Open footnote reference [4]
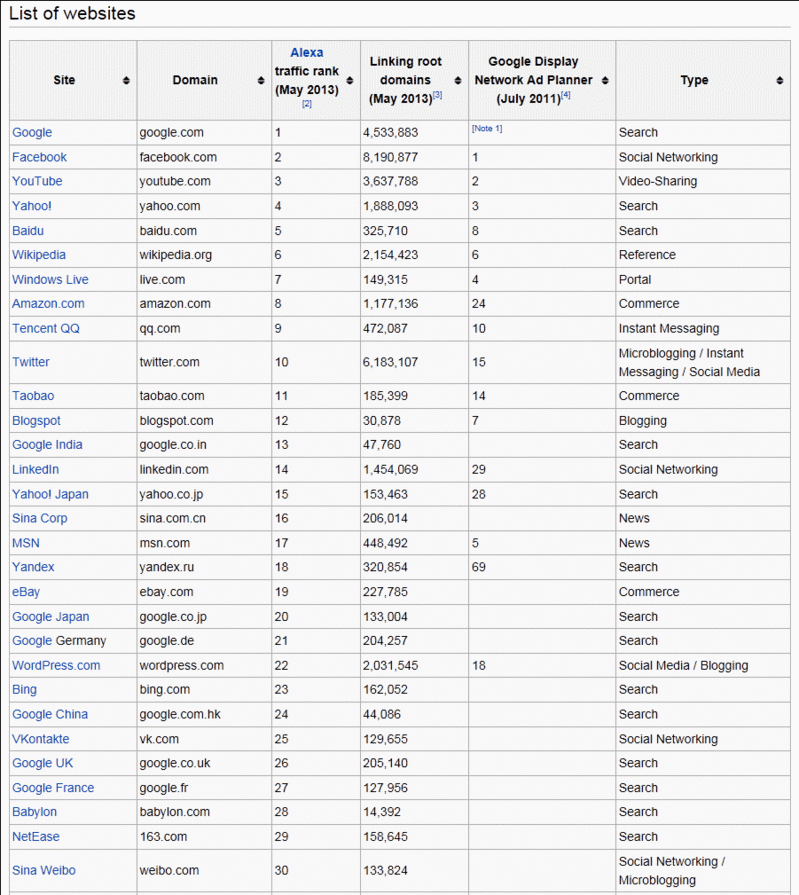 click(x=565, y=95)
